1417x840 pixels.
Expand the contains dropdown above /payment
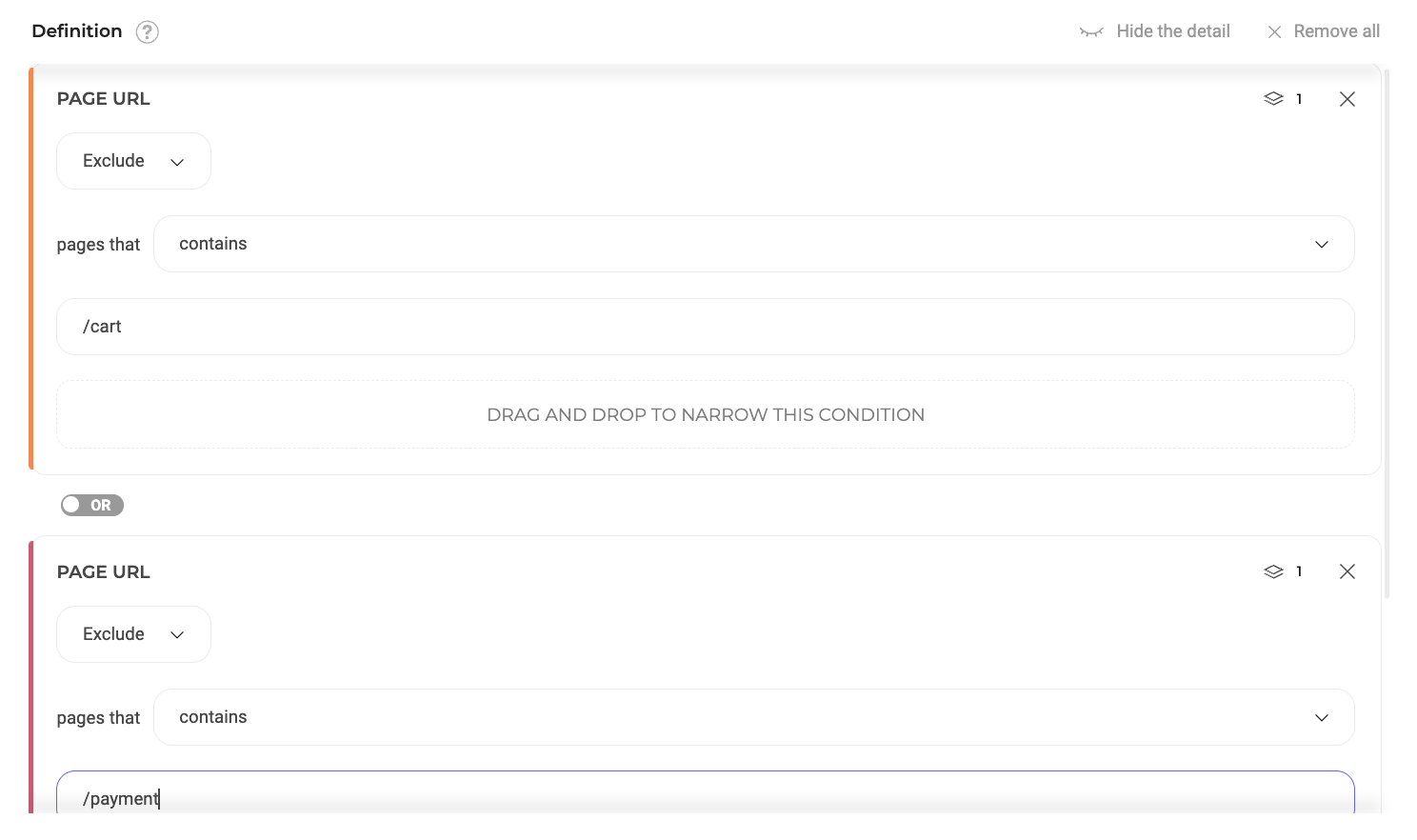point(753,717)
